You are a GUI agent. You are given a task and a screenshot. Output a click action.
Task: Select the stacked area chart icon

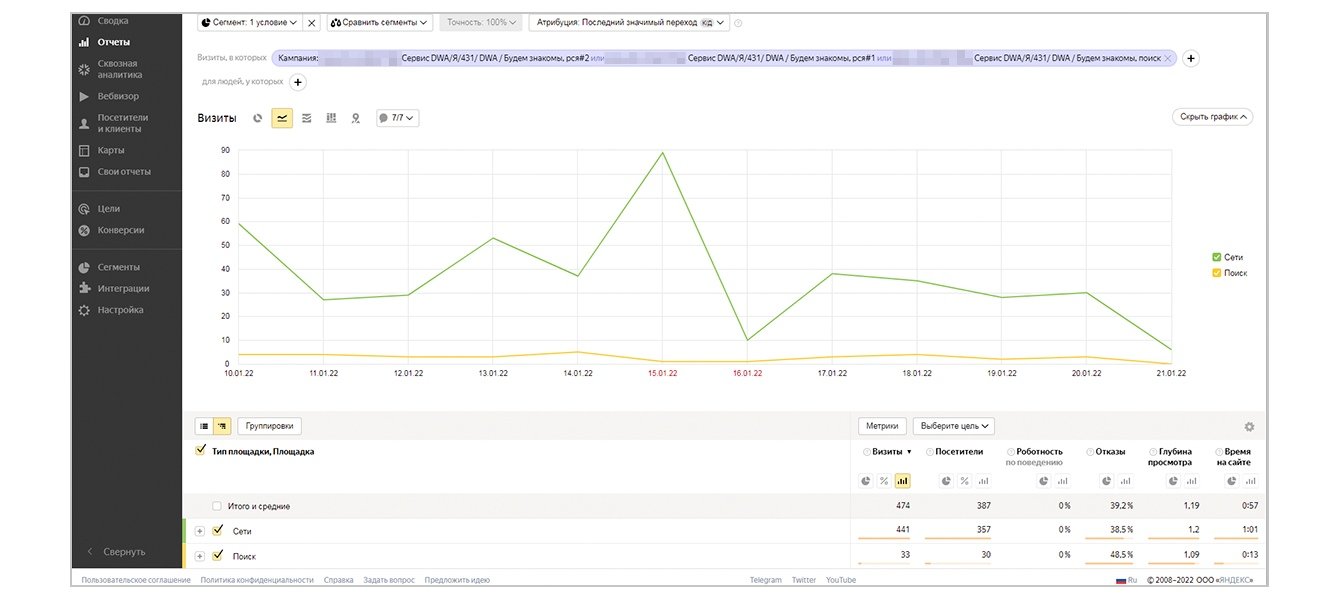click(307, 118)
